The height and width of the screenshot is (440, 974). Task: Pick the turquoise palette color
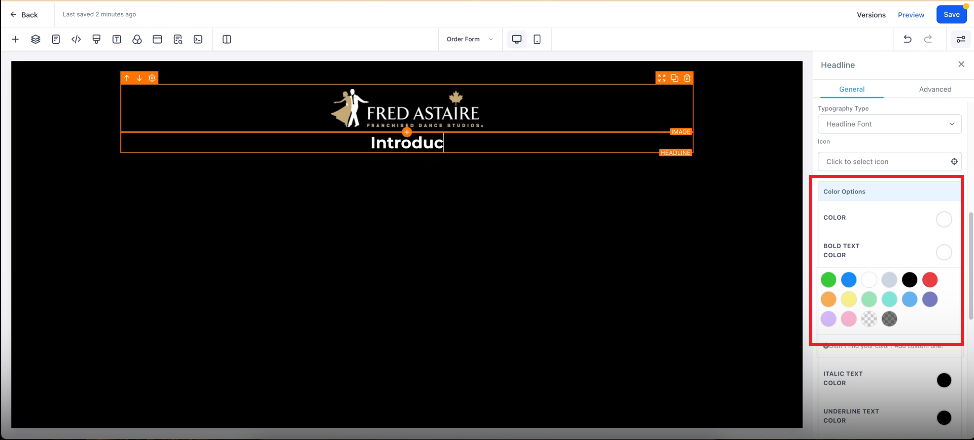(x=889, y=299)
